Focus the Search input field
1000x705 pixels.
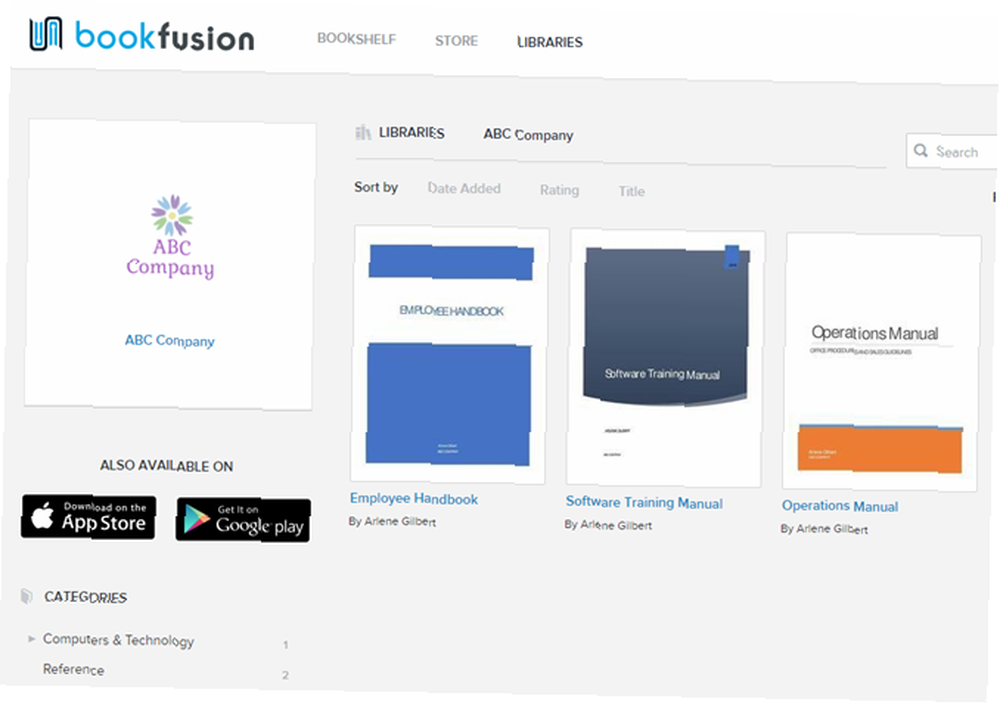coord(953,151)
